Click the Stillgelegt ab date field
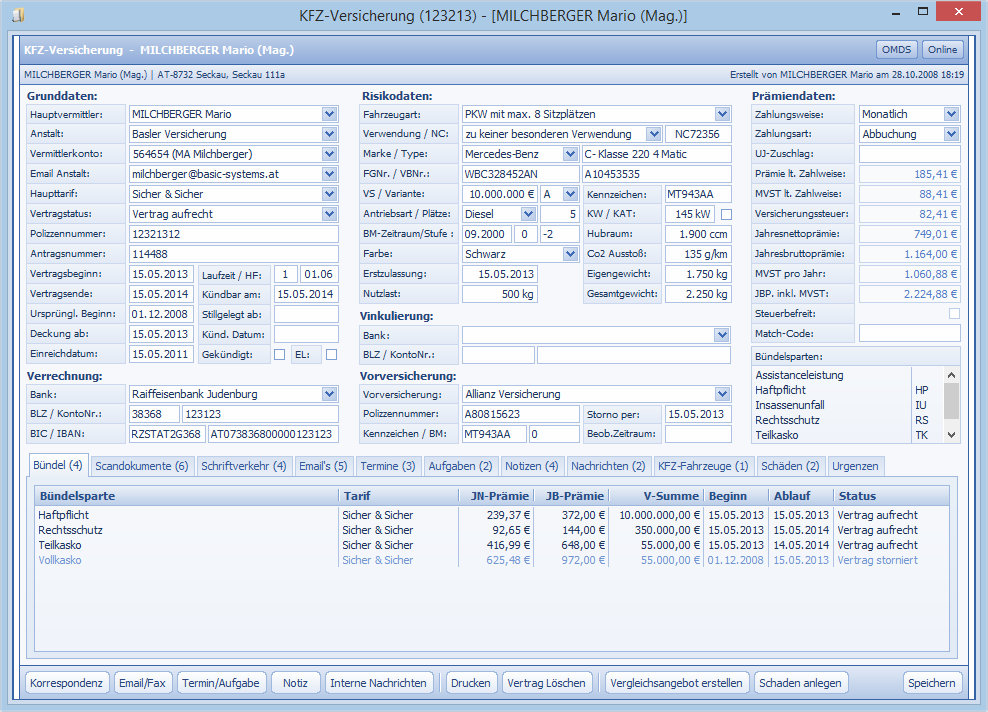This screenshot has height=712, width=988. point(306,314)
